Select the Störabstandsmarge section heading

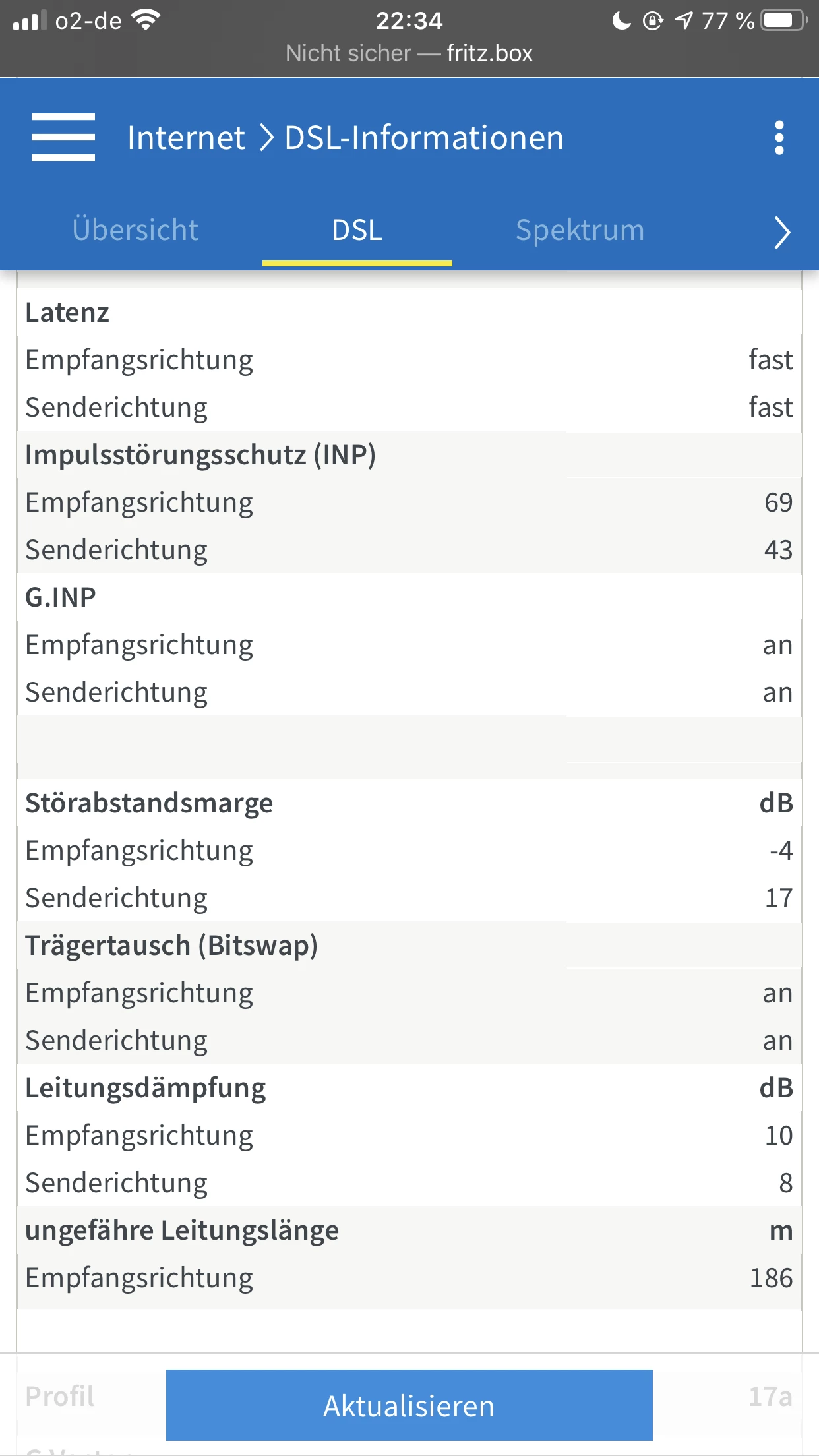[x=149, y=803]
